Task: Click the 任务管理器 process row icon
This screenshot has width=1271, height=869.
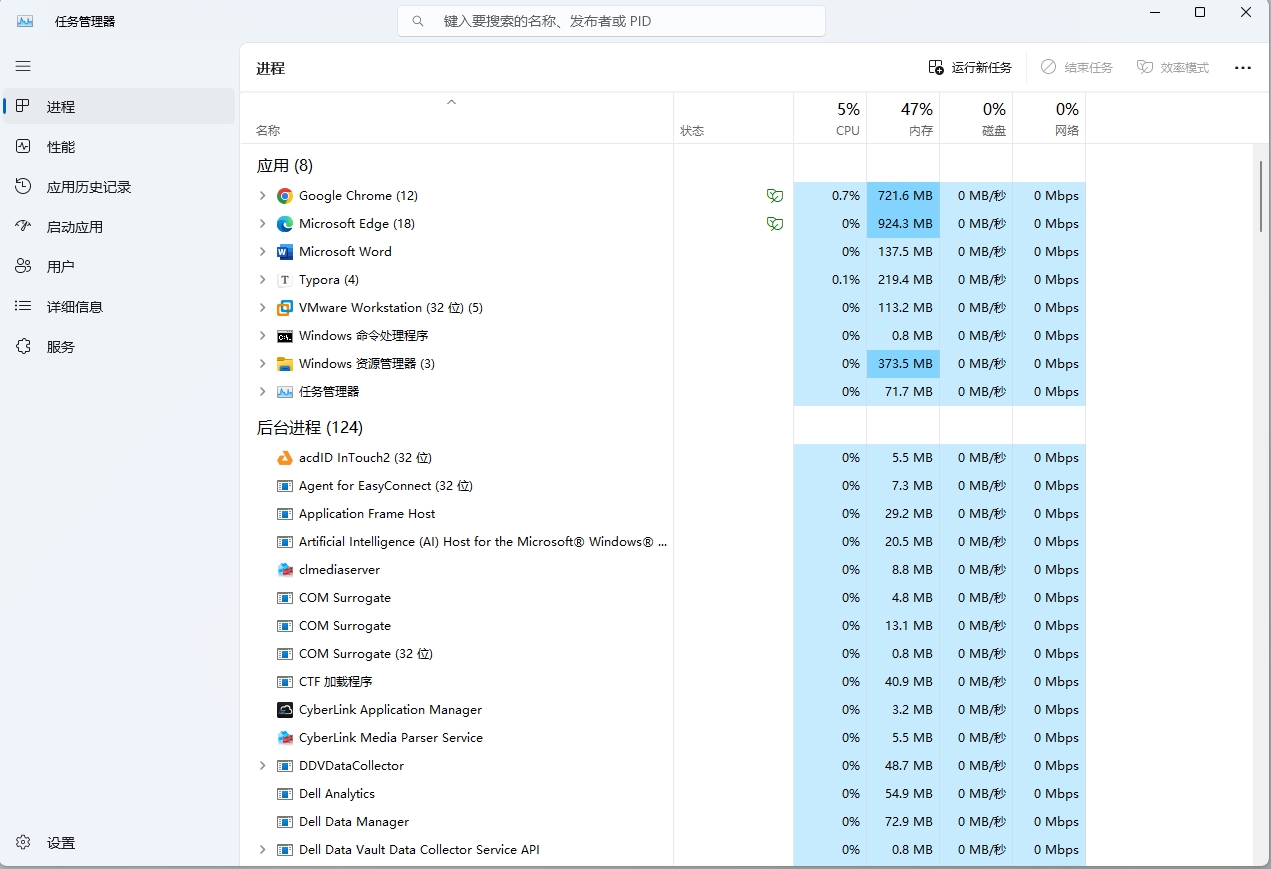Action: click(x=285, y=392)
